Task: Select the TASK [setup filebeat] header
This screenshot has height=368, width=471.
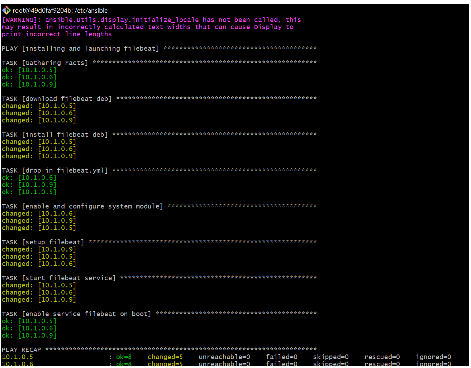Action: [x=159, y=242]
